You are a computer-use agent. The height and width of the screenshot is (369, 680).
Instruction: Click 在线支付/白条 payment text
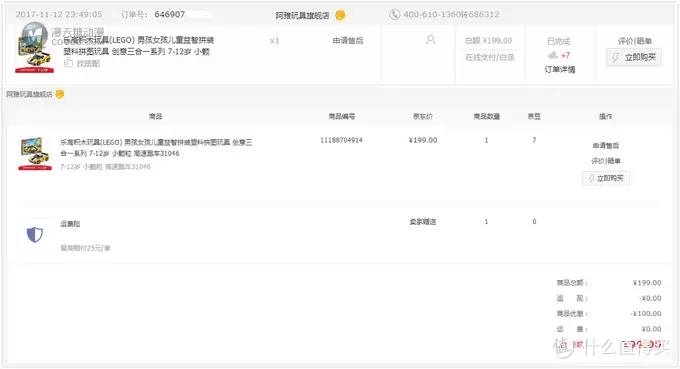[490, 57]
